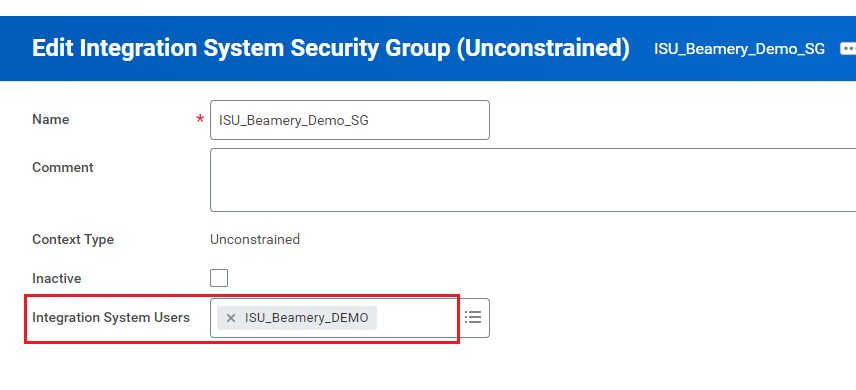This screenshot has width=856, height=390.
Task: Focus the Name field containing ISU_Beamery_Demo_SG
Action: point(349,120)
